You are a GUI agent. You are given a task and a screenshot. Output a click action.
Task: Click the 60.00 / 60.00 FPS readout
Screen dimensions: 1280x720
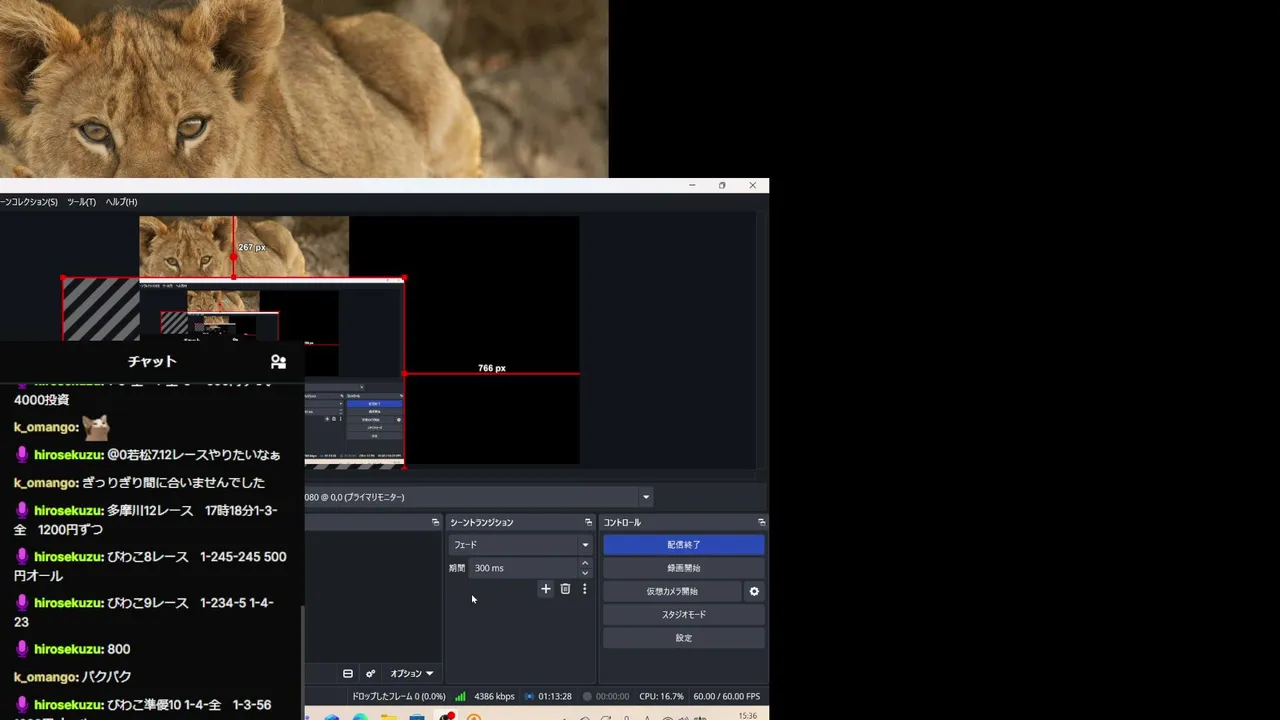[x=727, y=696]
